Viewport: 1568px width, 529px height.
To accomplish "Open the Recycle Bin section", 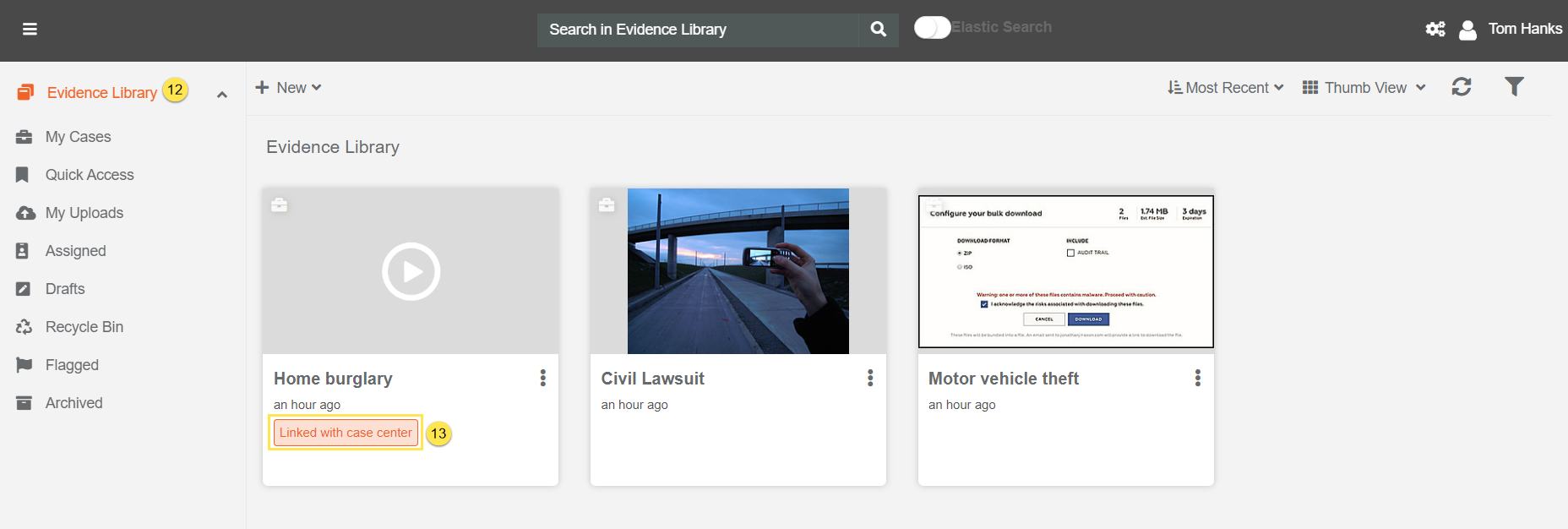I will pos(84,327).
